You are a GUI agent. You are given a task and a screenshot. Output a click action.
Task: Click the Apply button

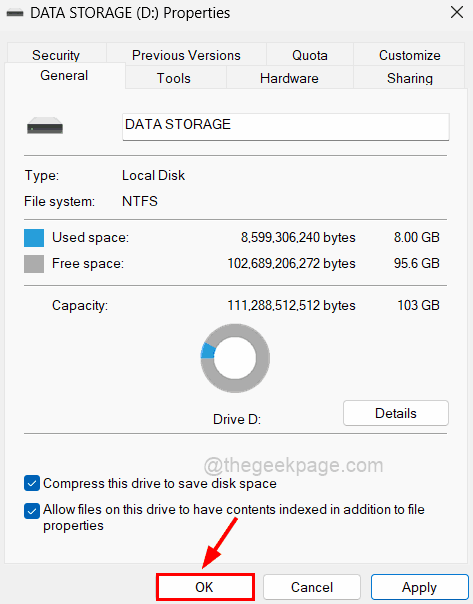click(419, 587)
